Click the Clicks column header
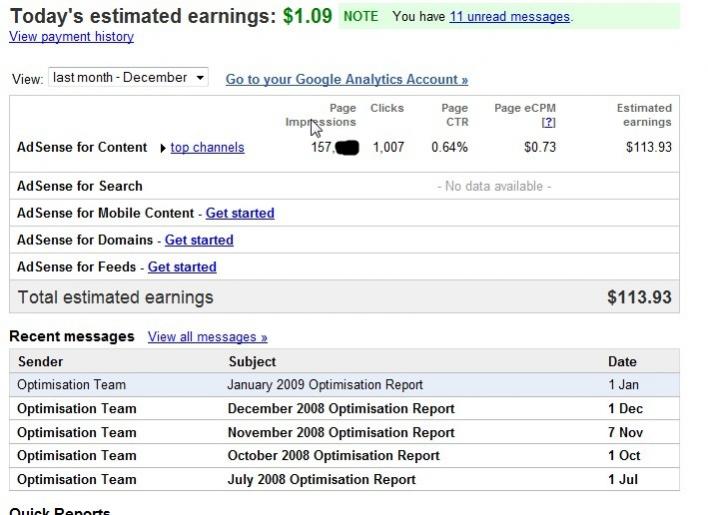The width and height of the screenshot is (708, 515). 387,108
